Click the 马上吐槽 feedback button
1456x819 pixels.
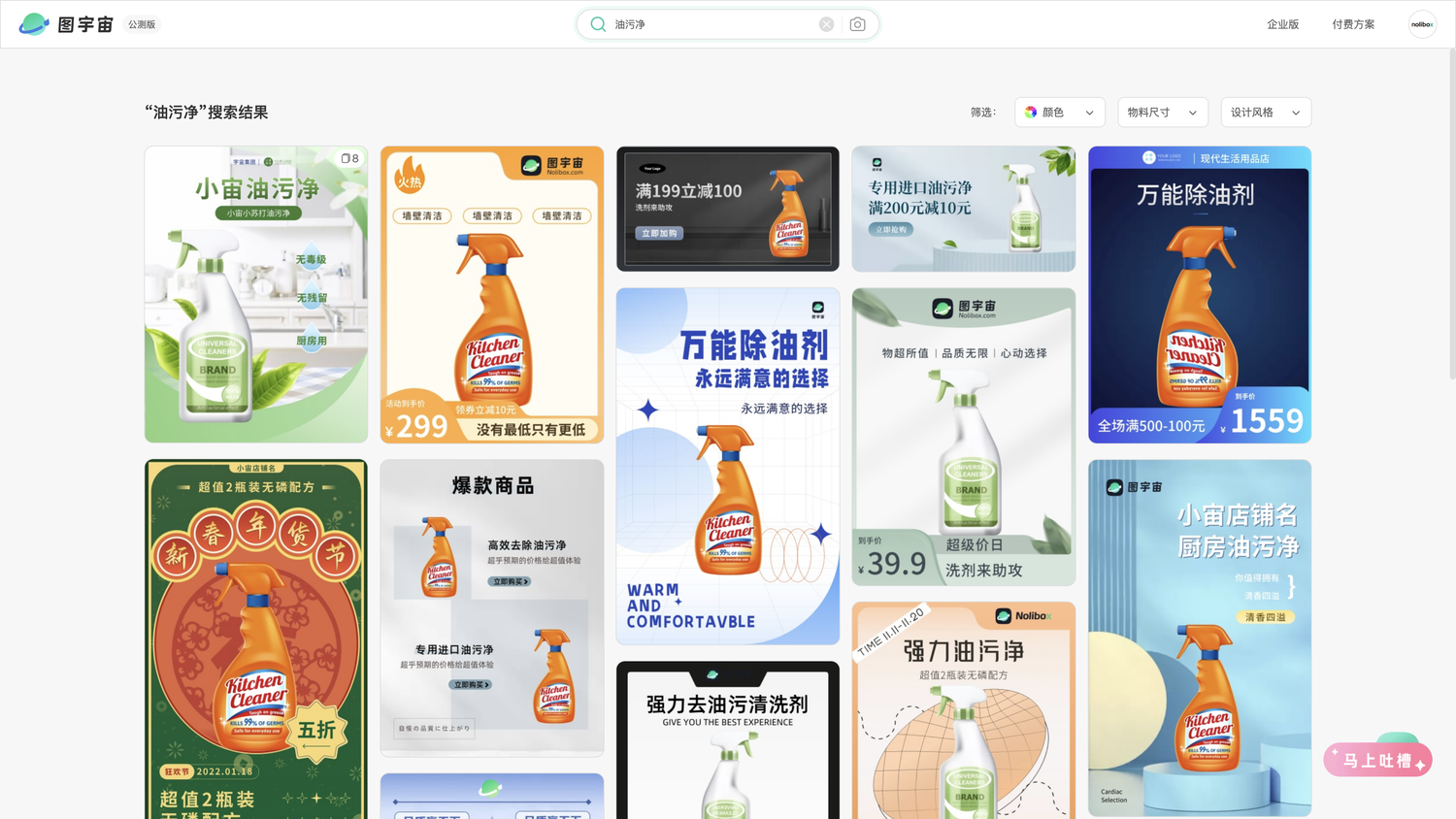point(1378,760)
